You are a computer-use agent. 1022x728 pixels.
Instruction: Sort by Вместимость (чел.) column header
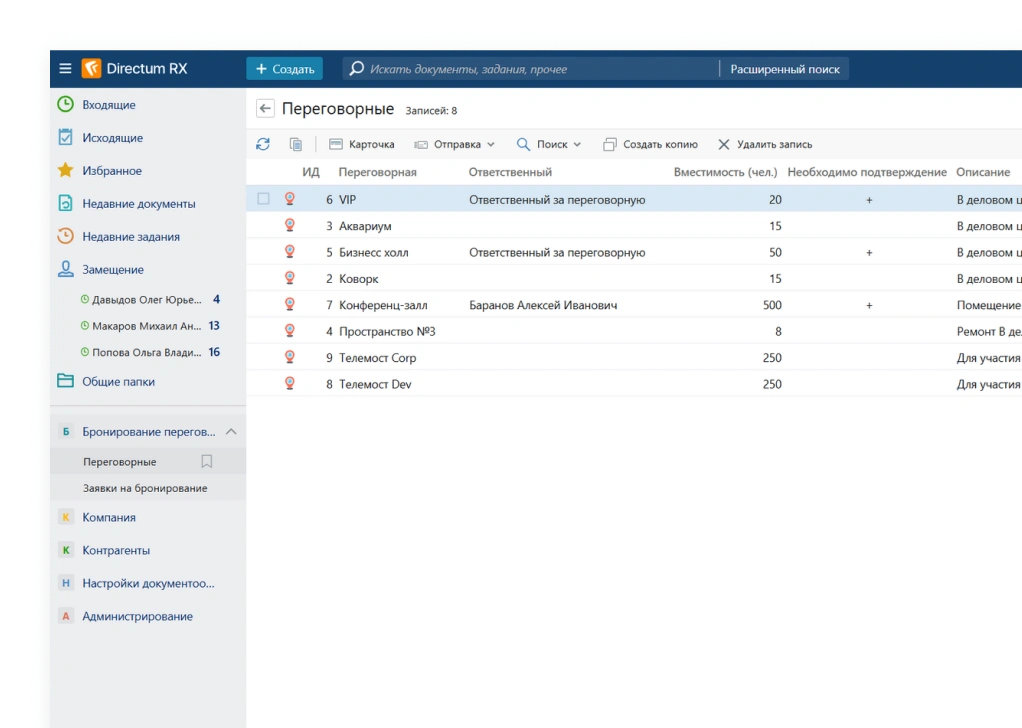point(725,172)
